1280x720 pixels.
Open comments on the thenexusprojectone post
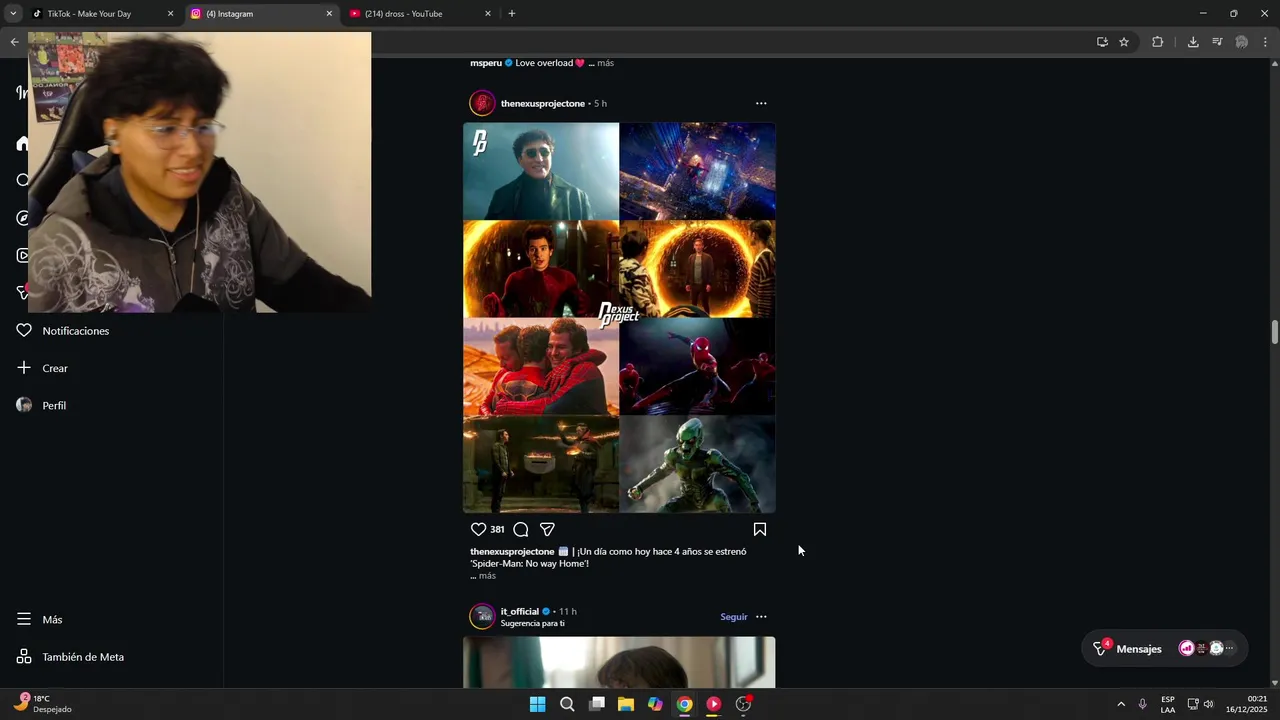521,529
